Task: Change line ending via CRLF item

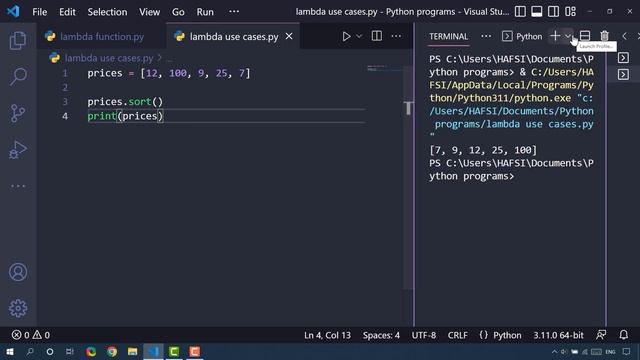Action: click(458, 335)
